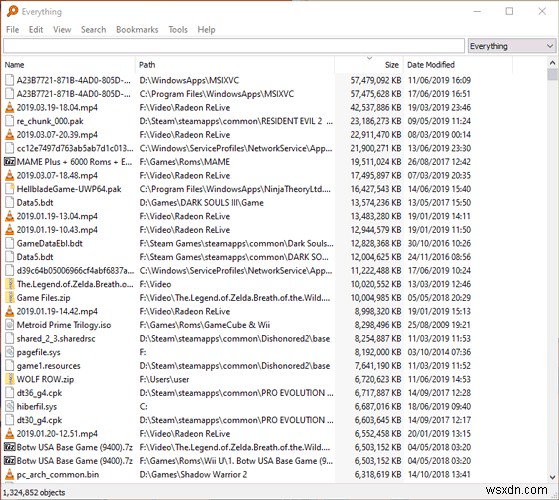
Task: Click path D:\Games\DARK SOULS III\Game
Action: coord(201,202)
